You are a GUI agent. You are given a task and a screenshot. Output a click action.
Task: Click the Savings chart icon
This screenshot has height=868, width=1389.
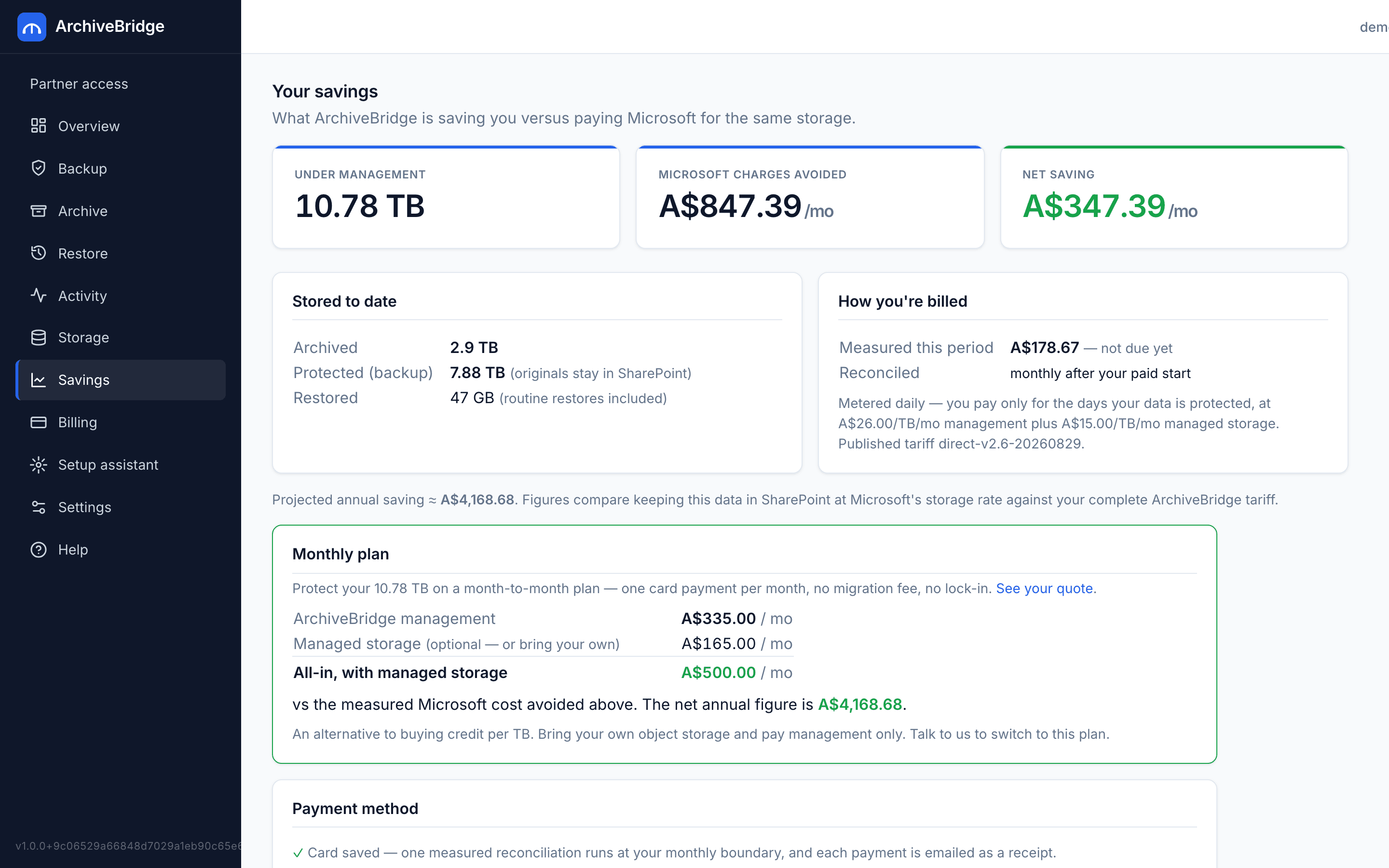(39, 380)
